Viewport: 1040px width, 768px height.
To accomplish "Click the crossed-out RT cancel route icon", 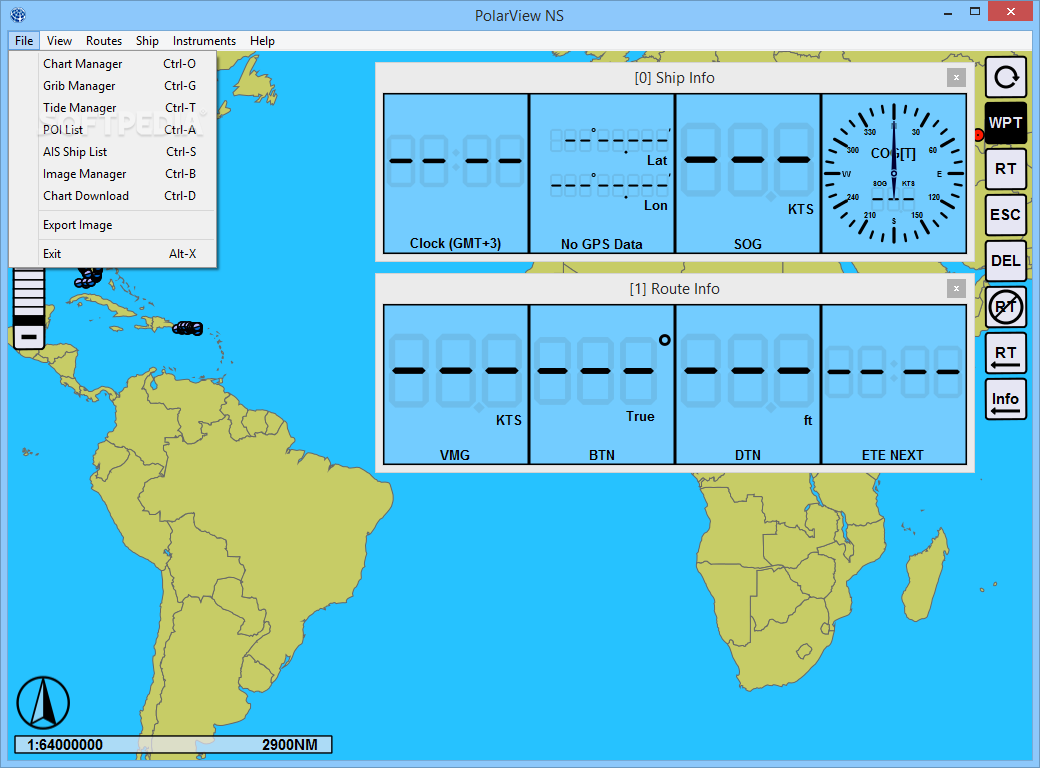I will pyautogui.click(x=1006, y=307).
